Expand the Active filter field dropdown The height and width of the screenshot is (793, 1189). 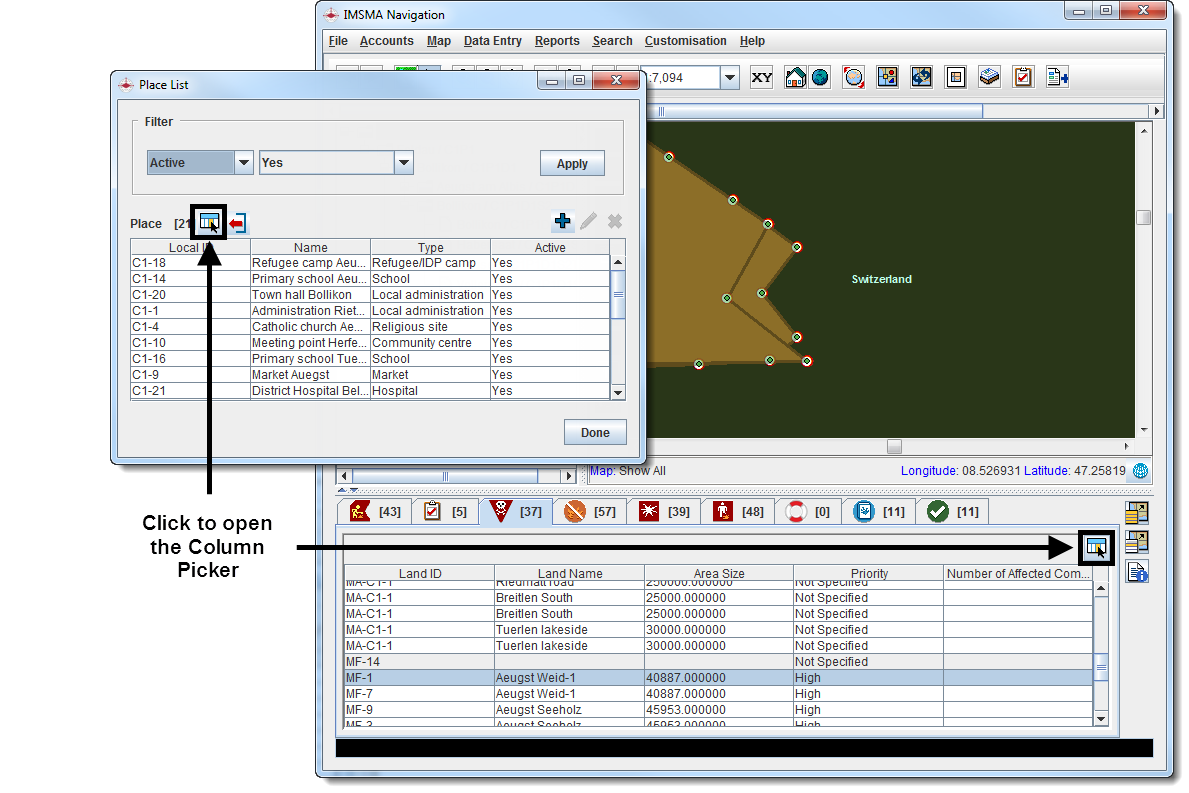pos(244,163)
